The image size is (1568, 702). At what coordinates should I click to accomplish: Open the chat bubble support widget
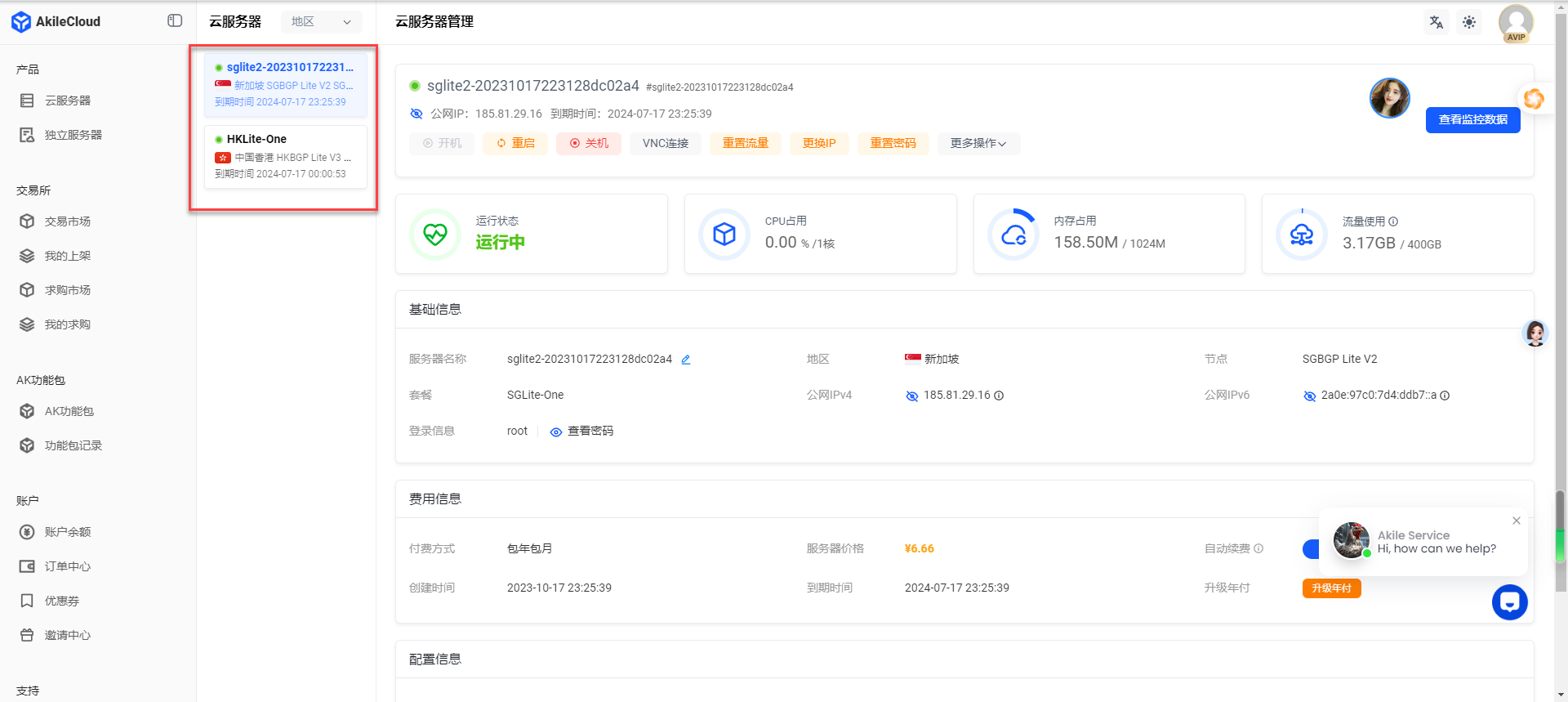coord(1510,602)
